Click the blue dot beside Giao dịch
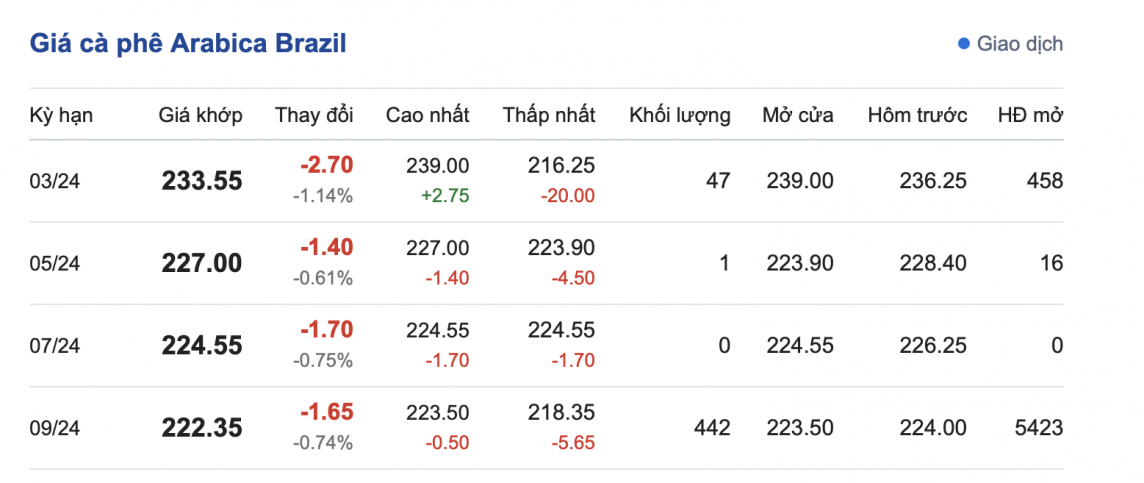1144x483 pixels. coord(964,44)
